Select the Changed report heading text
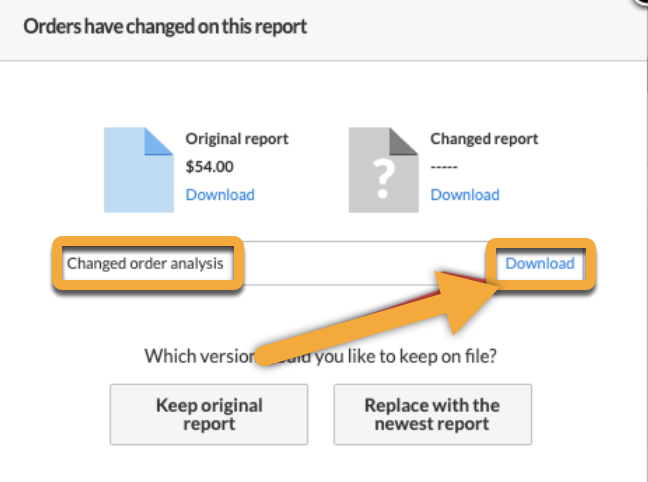Image resolution: width=648 pixels, height=482 pixels. pos(484,139)
